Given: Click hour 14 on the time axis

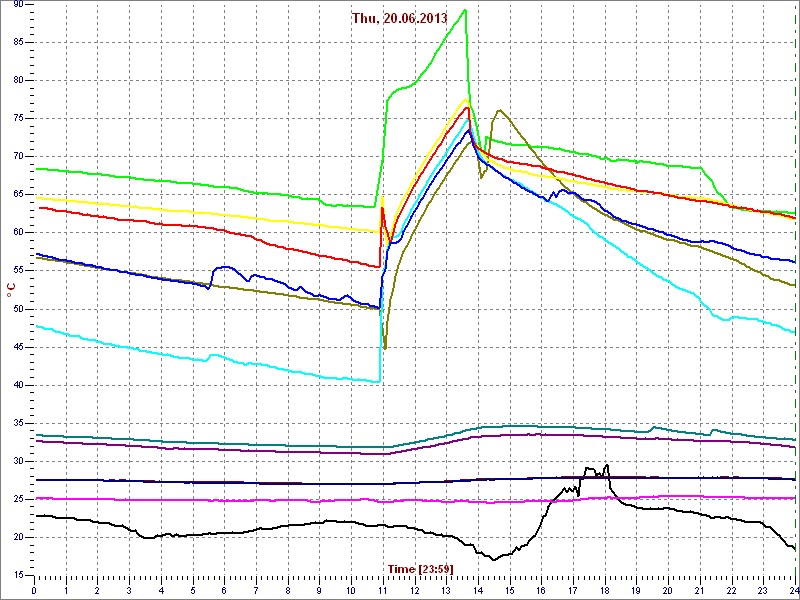Looking at the screenshot, I should 478,590.
